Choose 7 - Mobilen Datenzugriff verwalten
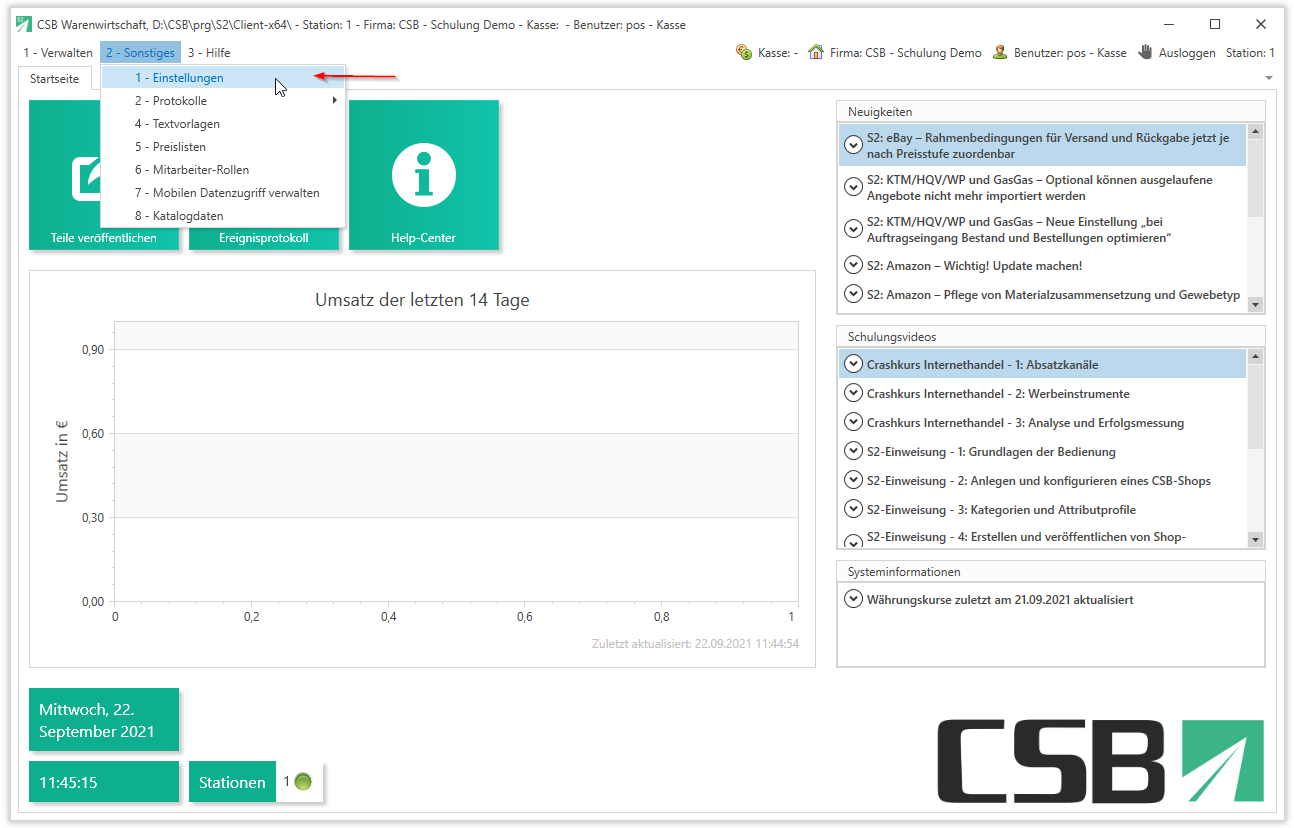The width and height of the screenshot is (1294, 828). tap(224, 193)
